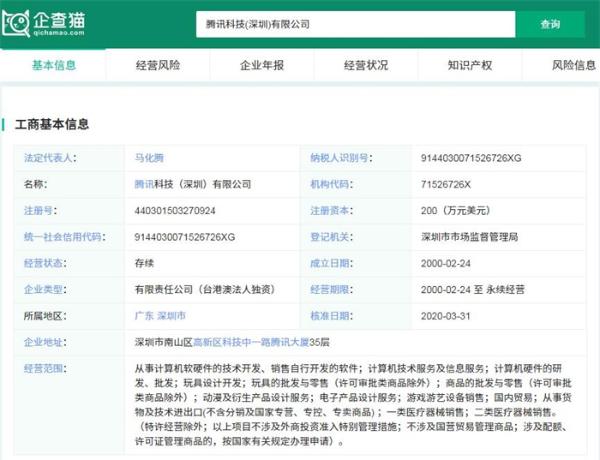The image size is (600, 460).
Task: Open the 经营风险 tab
Action: tap(158, 65)
